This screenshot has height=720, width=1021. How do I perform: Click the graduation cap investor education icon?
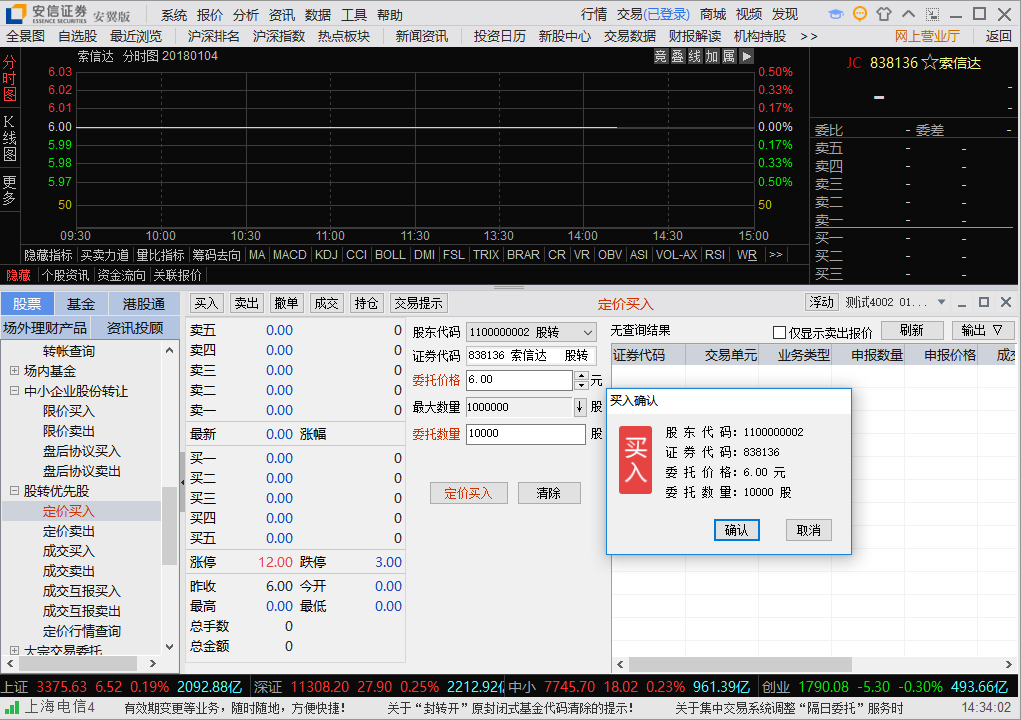click(x=836, y=14)
